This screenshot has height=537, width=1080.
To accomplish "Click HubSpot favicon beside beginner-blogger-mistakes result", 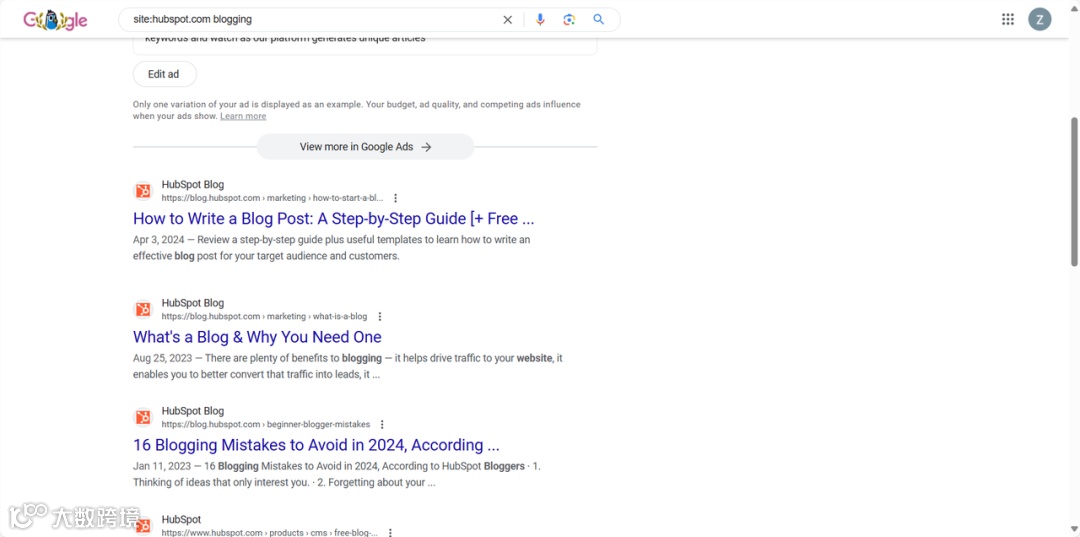I will click(143, 417).
